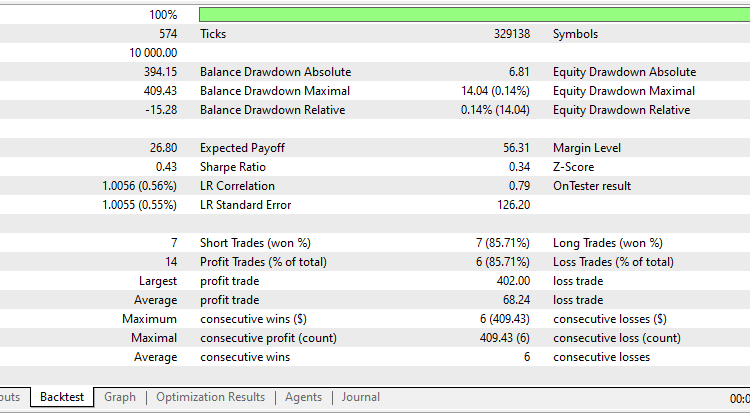
Task: Click the active Backtest tab
Action: click(x=61, y=397)
